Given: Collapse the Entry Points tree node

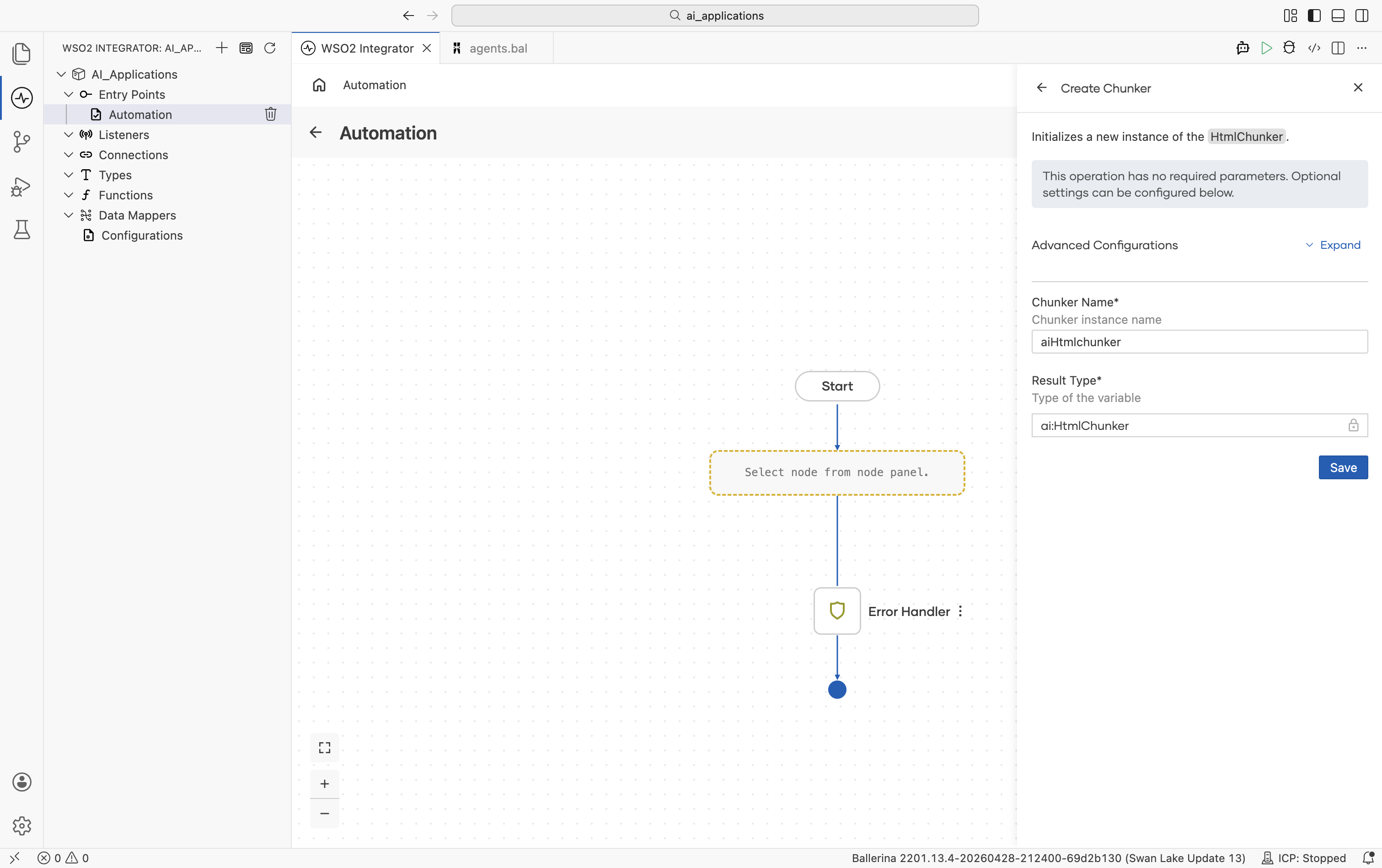Looking at the screenshot, I should pyautogui.click(x=69, y=94).
